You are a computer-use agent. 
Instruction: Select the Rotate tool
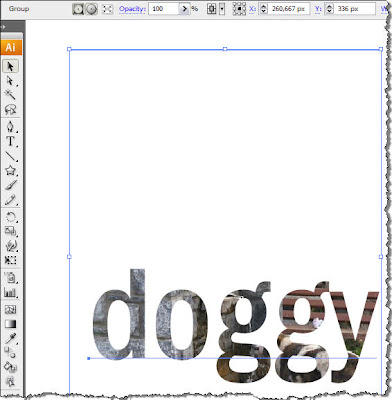10,217
